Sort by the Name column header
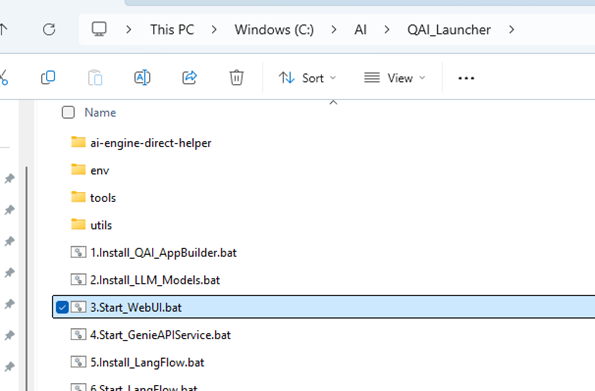Screen dimensions: 595x391 100,112
